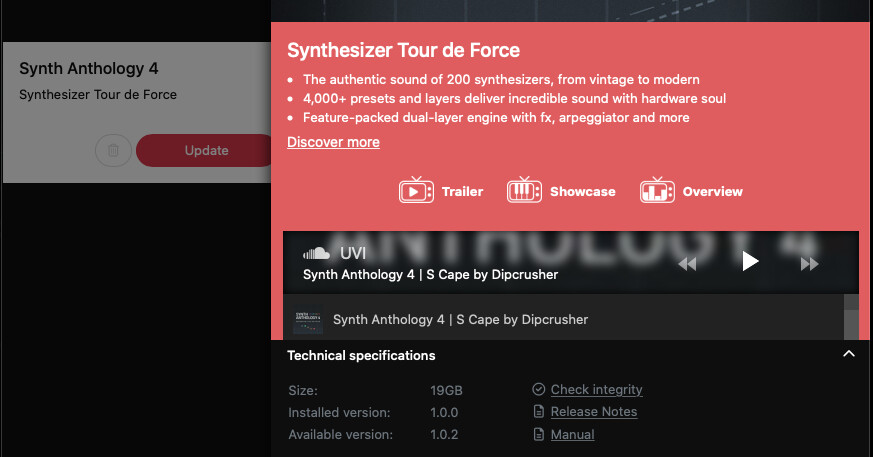Skip to next track in SoundCloud player

(x=809, y=264)
